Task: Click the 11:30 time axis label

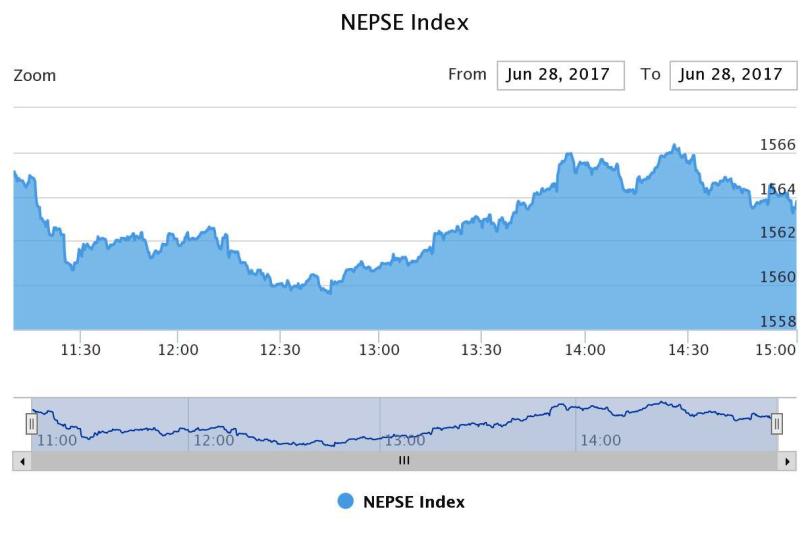Action: pyautogui.click(x=79, y=349)
